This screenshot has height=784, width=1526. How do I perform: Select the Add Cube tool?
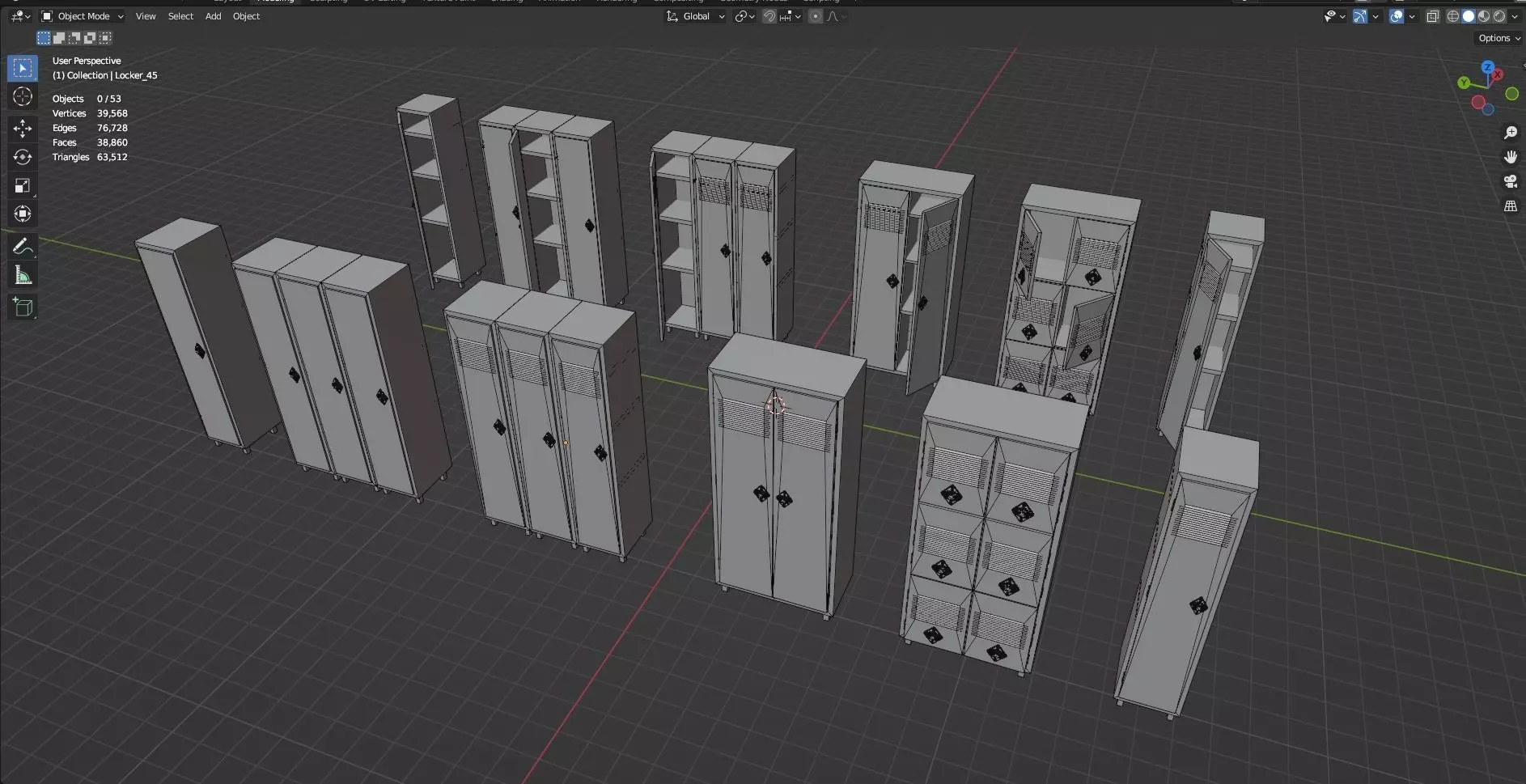23,307
